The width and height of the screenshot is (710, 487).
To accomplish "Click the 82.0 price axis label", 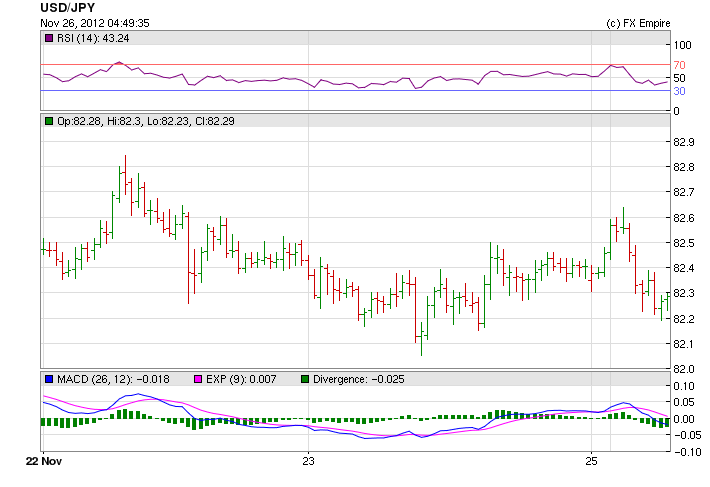I will click(x=684, y=369).
